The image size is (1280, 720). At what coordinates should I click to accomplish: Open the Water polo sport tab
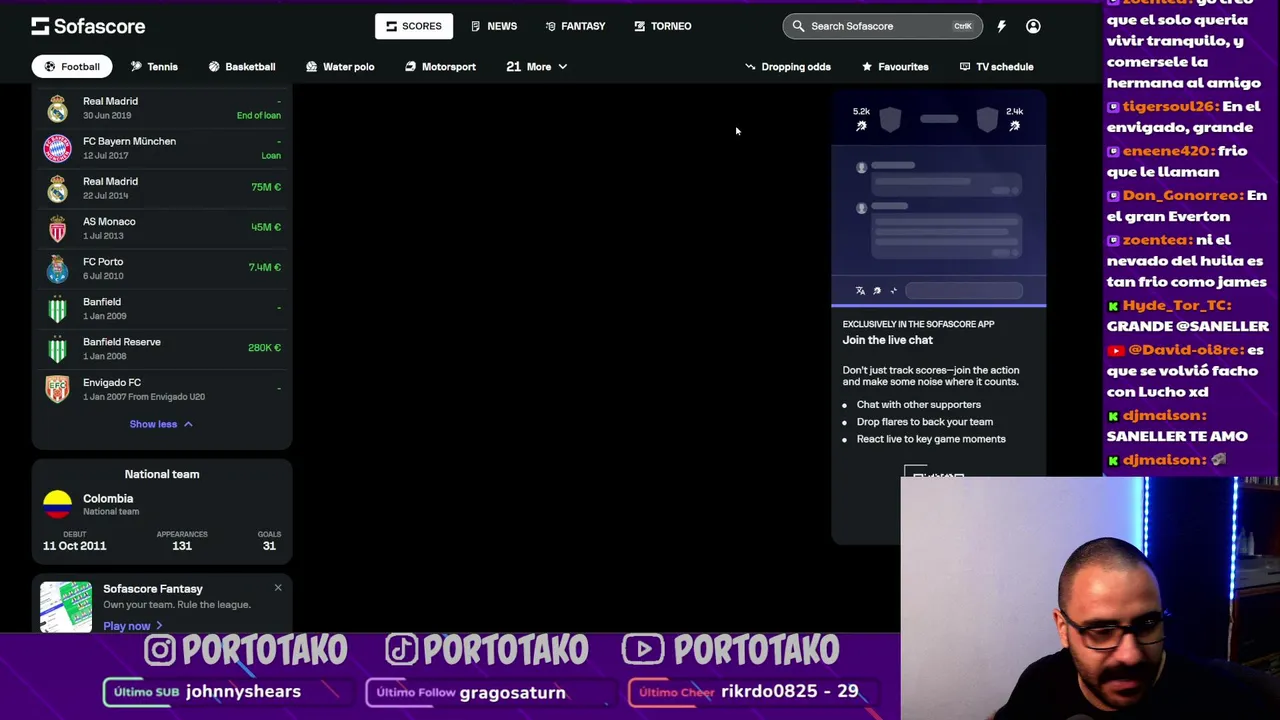pyautogui.click(x=340, y=67)
